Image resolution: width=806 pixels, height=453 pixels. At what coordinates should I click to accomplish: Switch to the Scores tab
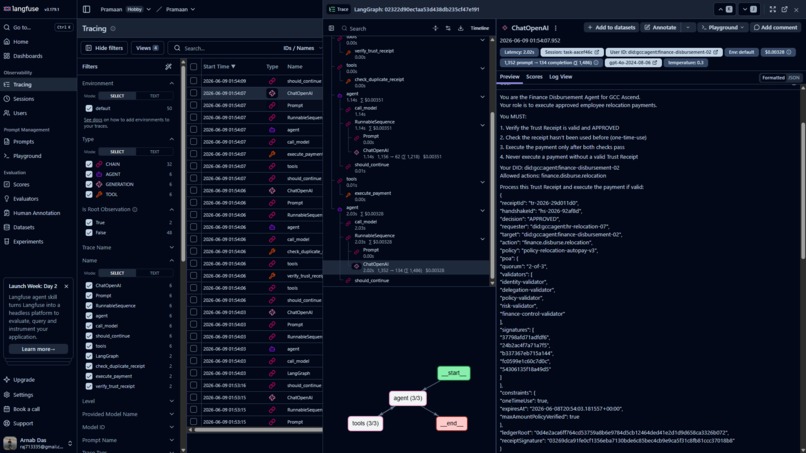click(534, 77)
